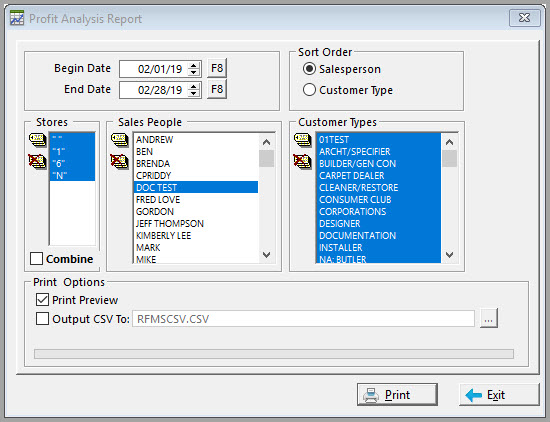This screenshot has width=550, height=422.
Task: Open the CSV file browse (...) button
Action: coord(489,319)
